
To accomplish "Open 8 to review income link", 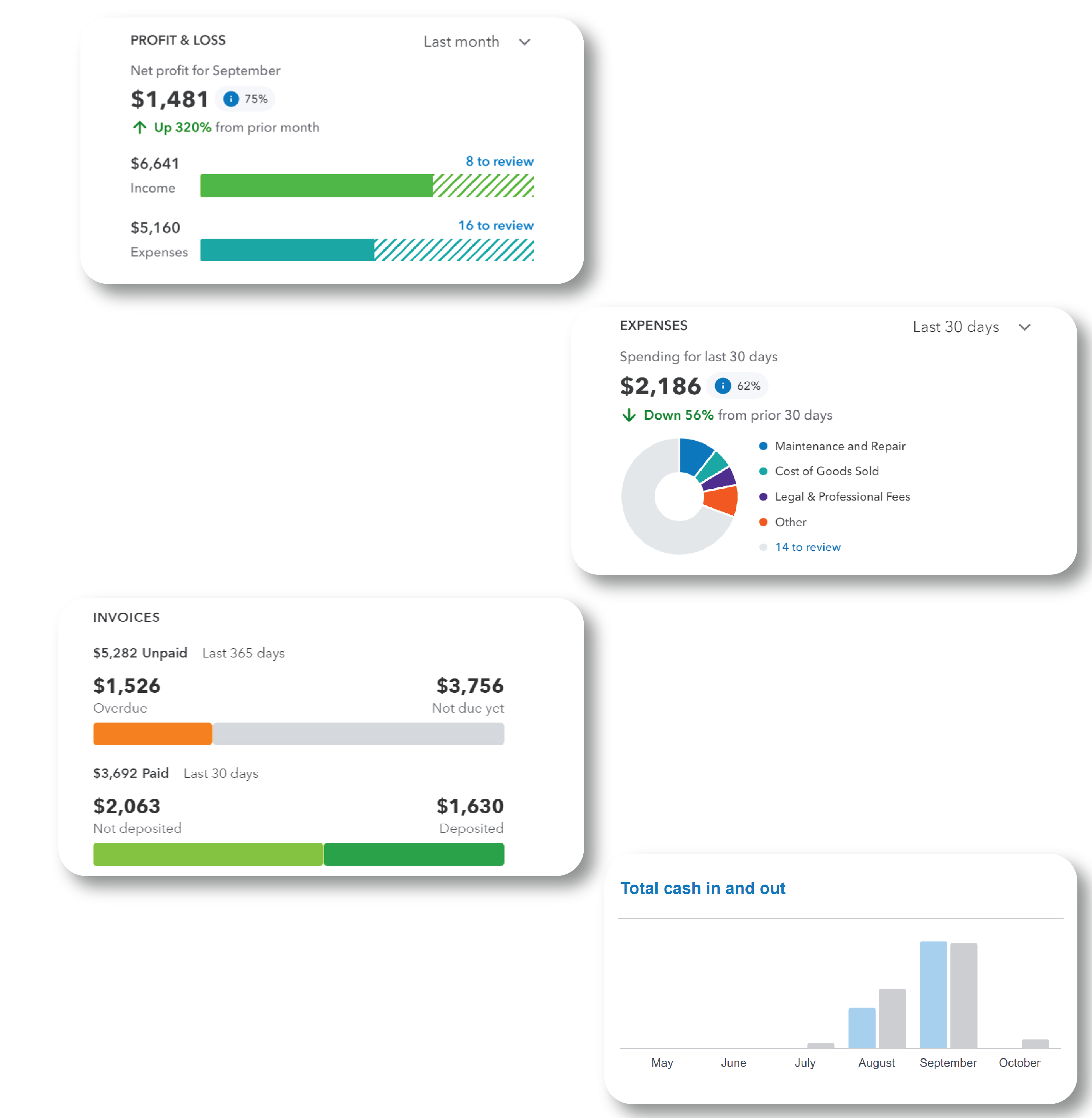I will pos(500,161).
